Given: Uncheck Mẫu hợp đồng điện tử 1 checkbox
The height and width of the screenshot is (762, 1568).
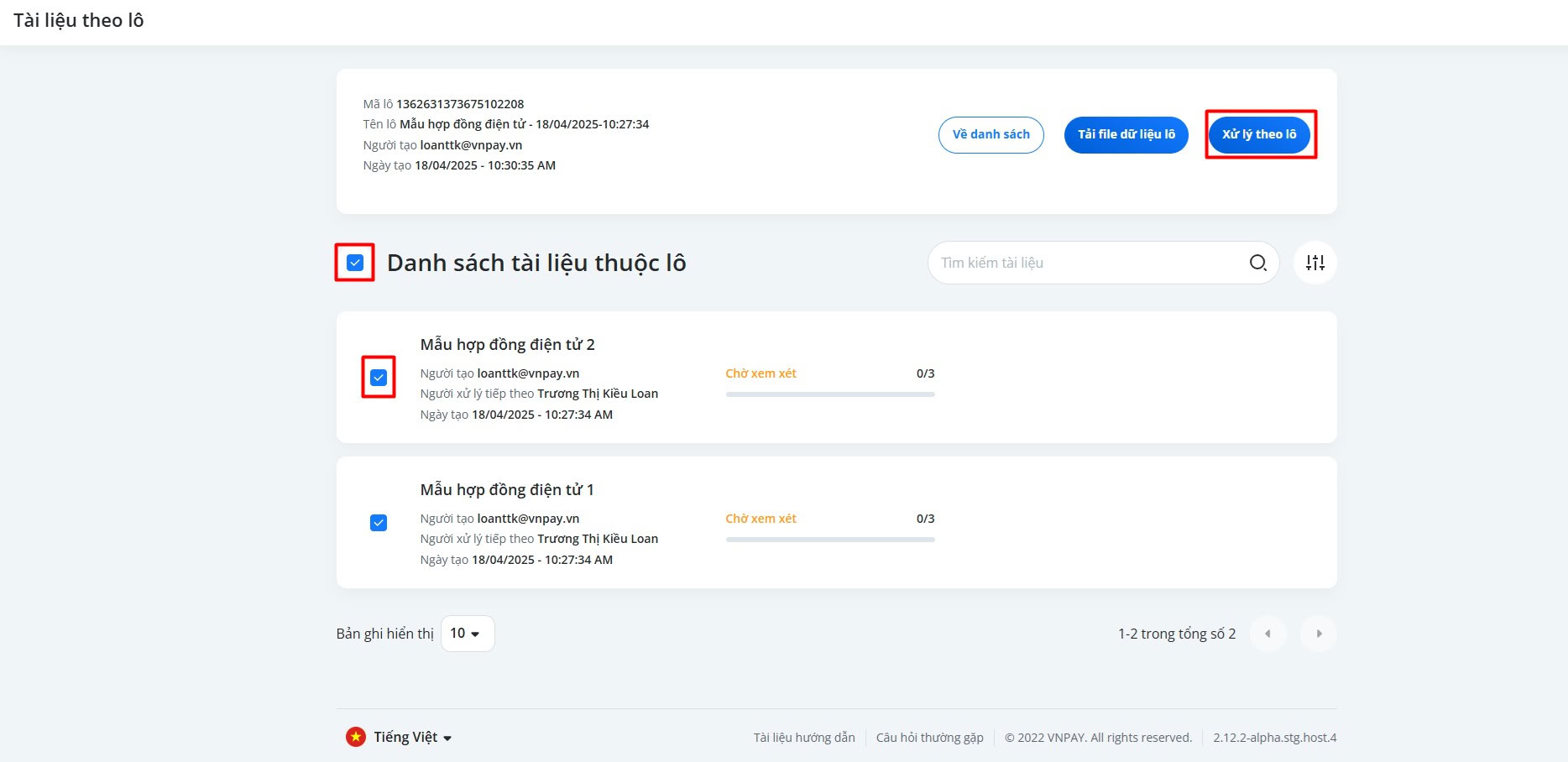Looking at the screenshot, I should pyautogui.click(x=379, y=523).
